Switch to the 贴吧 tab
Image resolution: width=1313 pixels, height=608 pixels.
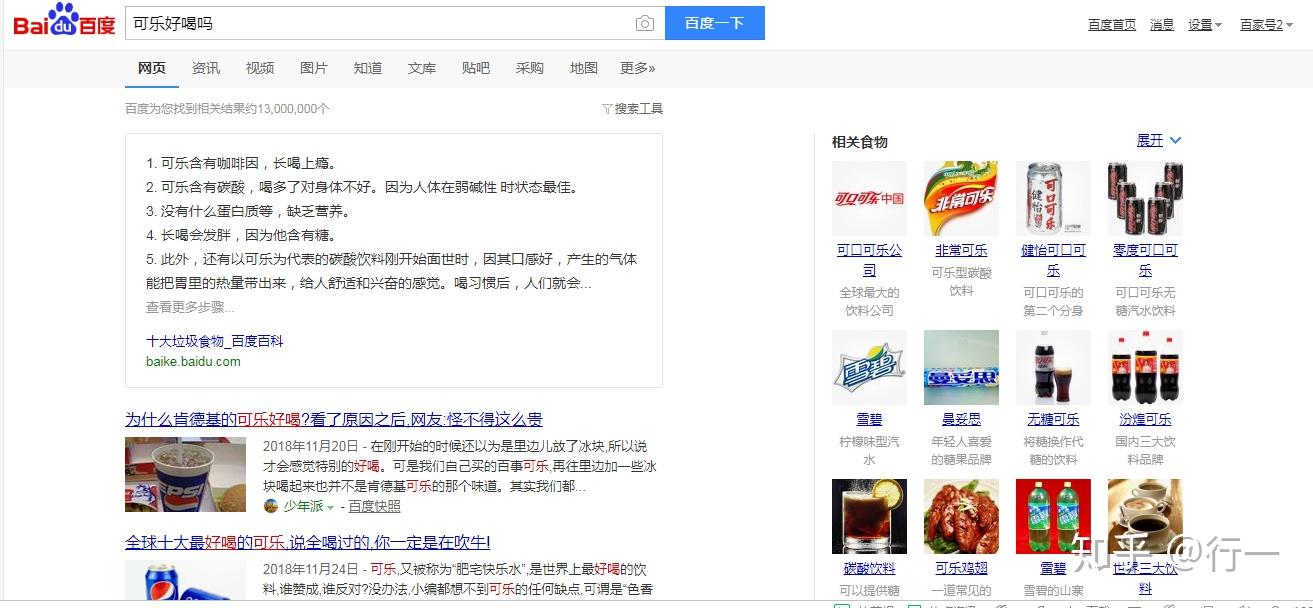click(x=476, y=68)
